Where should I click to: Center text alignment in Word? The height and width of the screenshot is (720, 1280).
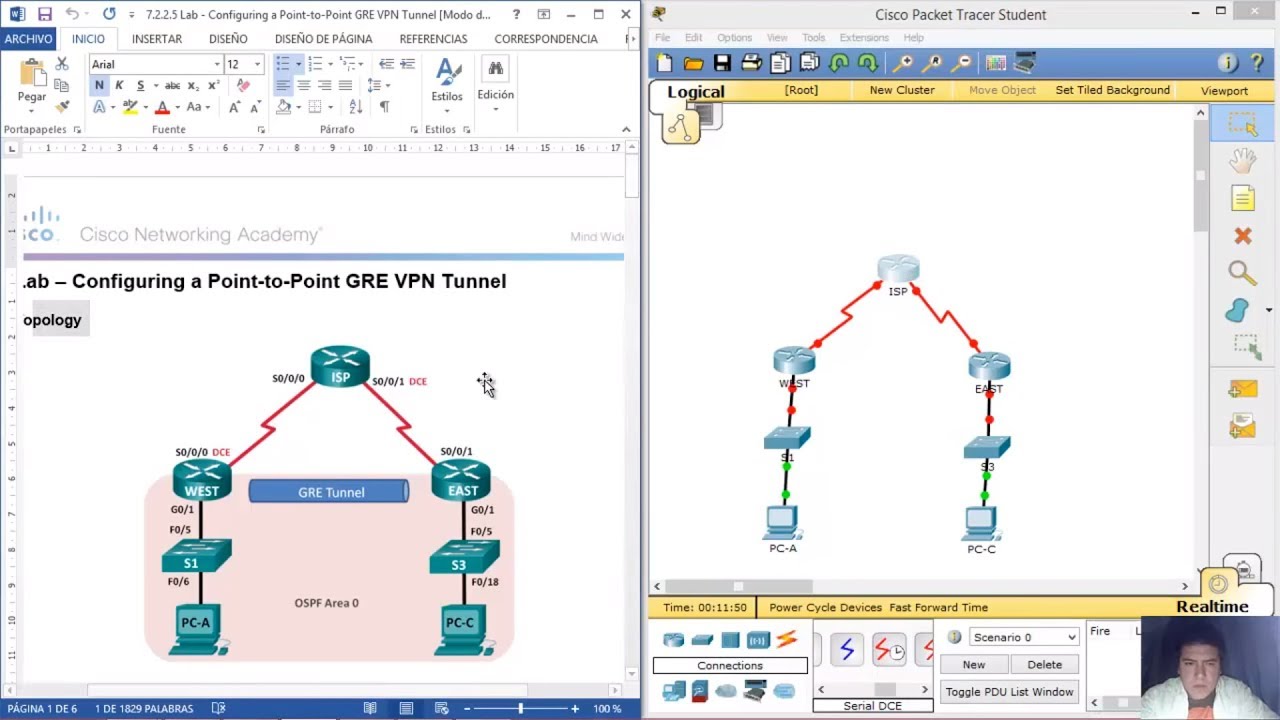pyautogui.click(x=304, y=86)
